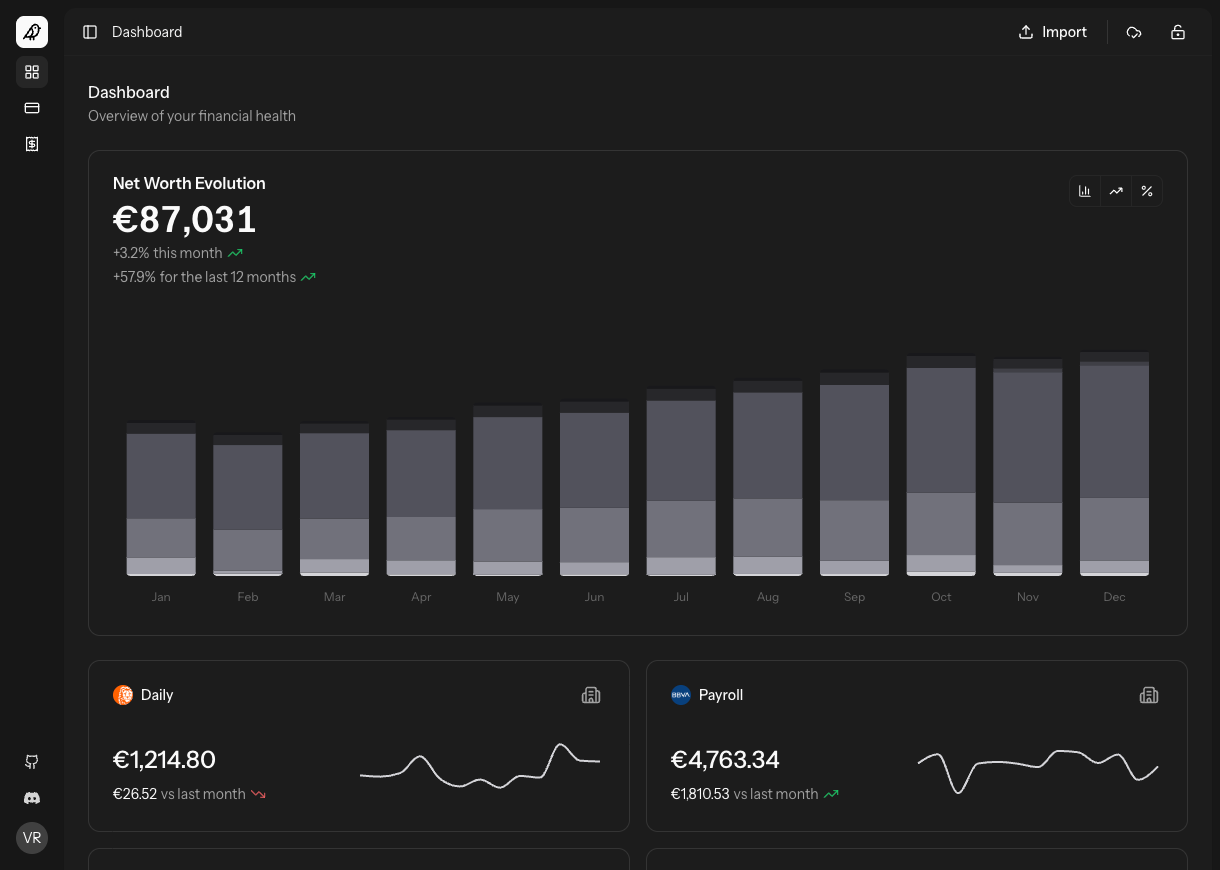Image resolution: width=1220 pixels, height=870 pixels.
Task: Open the credit card accounts page
Action: pyautogui.click(x=32, y=108)
